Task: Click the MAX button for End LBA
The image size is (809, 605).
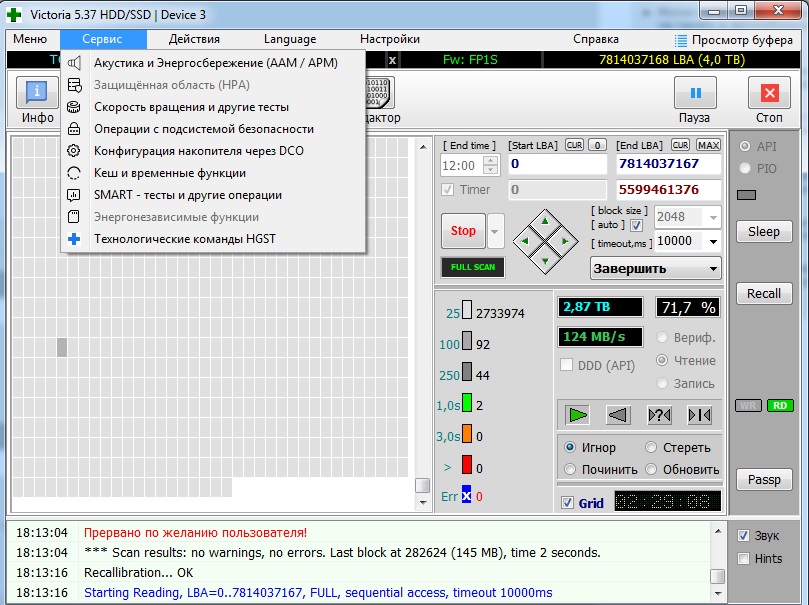Action: coord(708,145)
